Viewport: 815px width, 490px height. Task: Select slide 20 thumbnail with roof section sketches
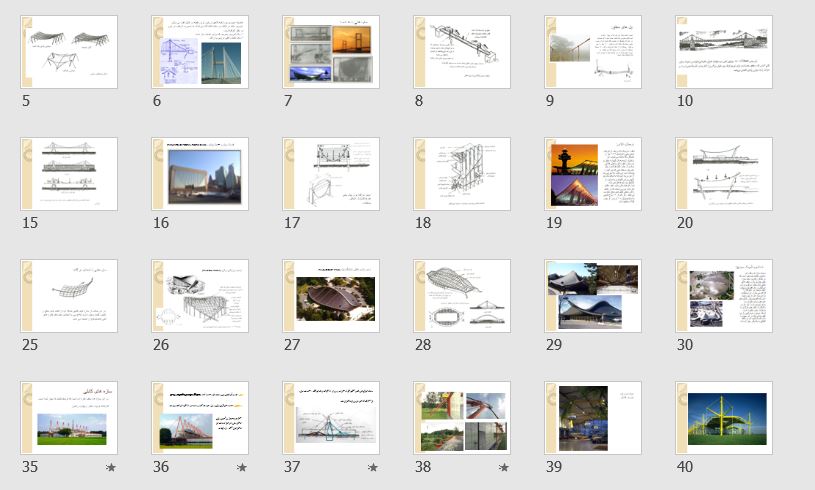tap(724, 174)
